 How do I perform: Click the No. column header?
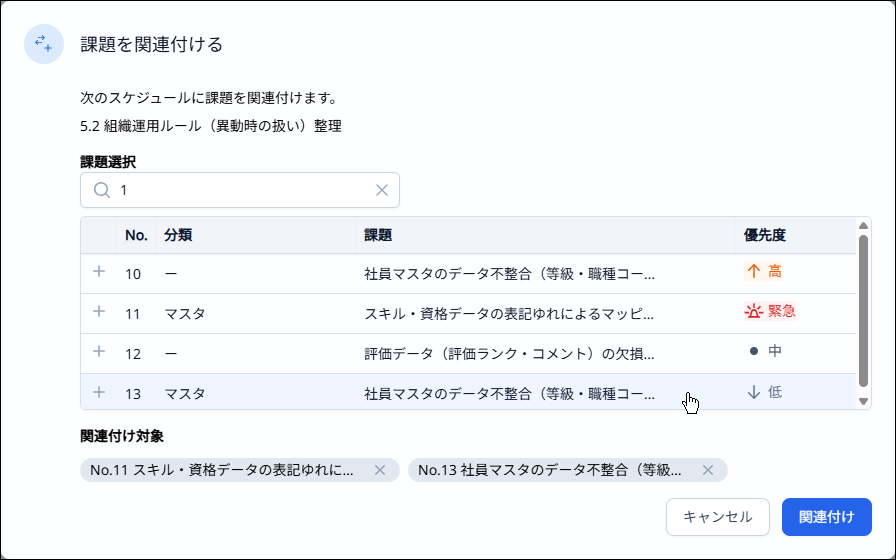tap(136, 236)
